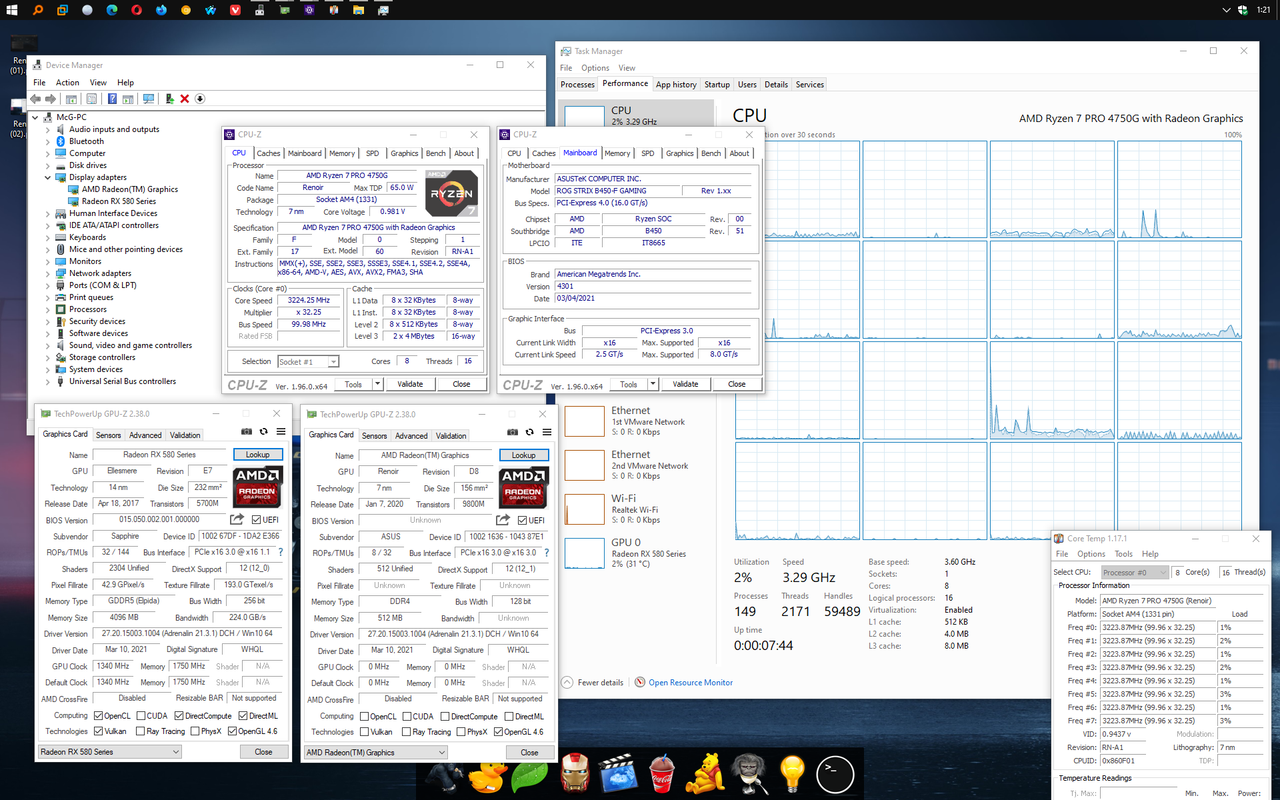Open Select CPU Processor #0 dropdown in Core Temp
This screenshot has height=800, width=1280.
pos(1136,572)
